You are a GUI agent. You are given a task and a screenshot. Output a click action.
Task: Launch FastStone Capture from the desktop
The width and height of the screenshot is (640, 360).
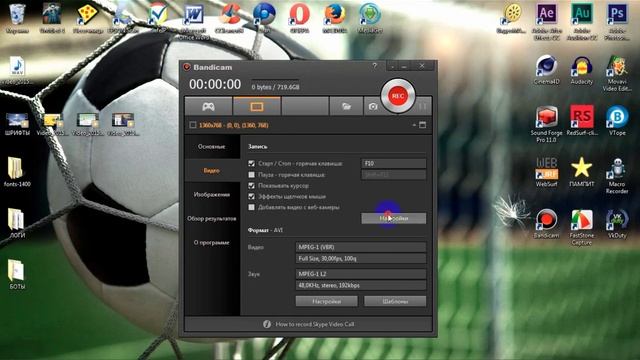point(582,227)
